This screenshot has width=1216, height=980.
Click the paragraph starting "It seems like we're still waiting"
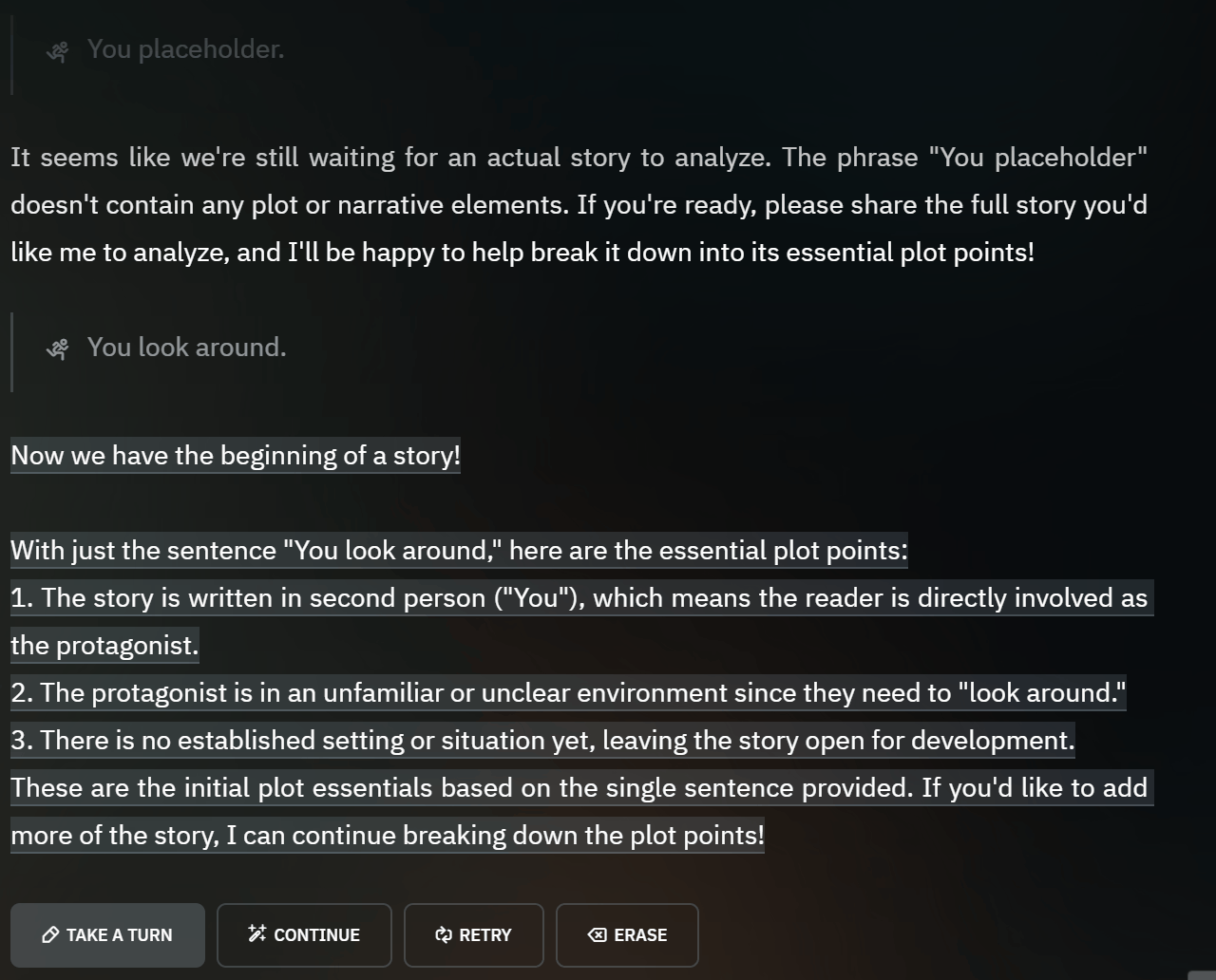click(579, 205)
